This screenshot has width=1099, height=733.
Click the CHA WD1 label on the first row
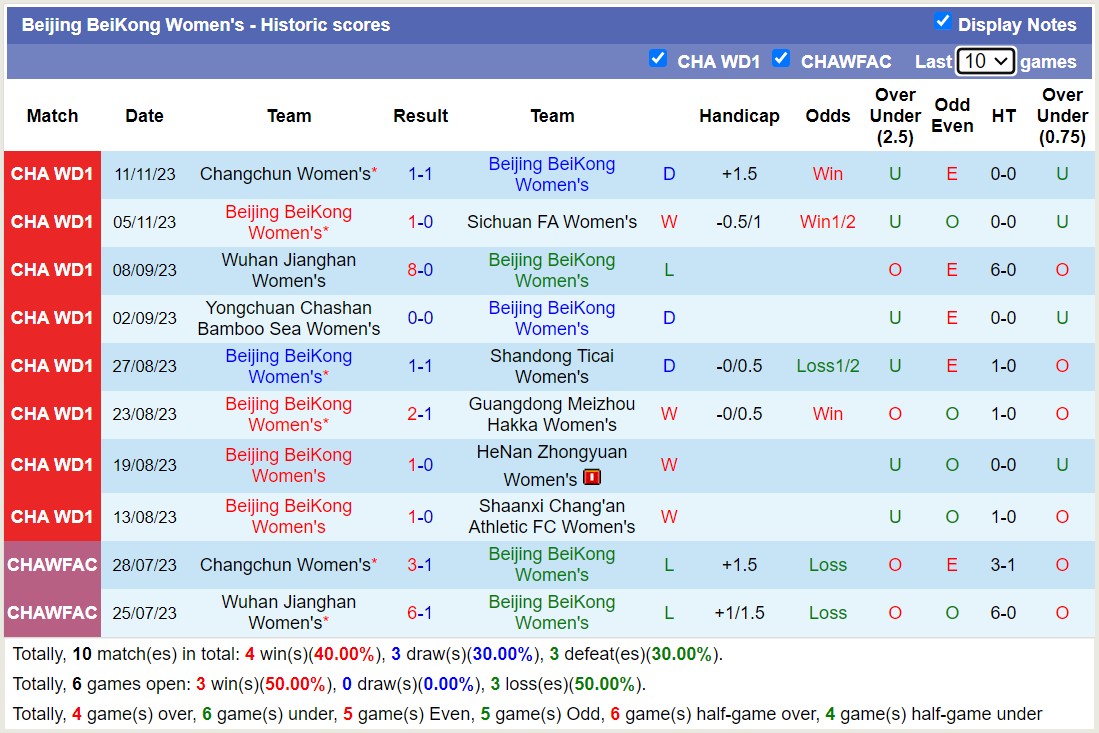coord(52,173)
